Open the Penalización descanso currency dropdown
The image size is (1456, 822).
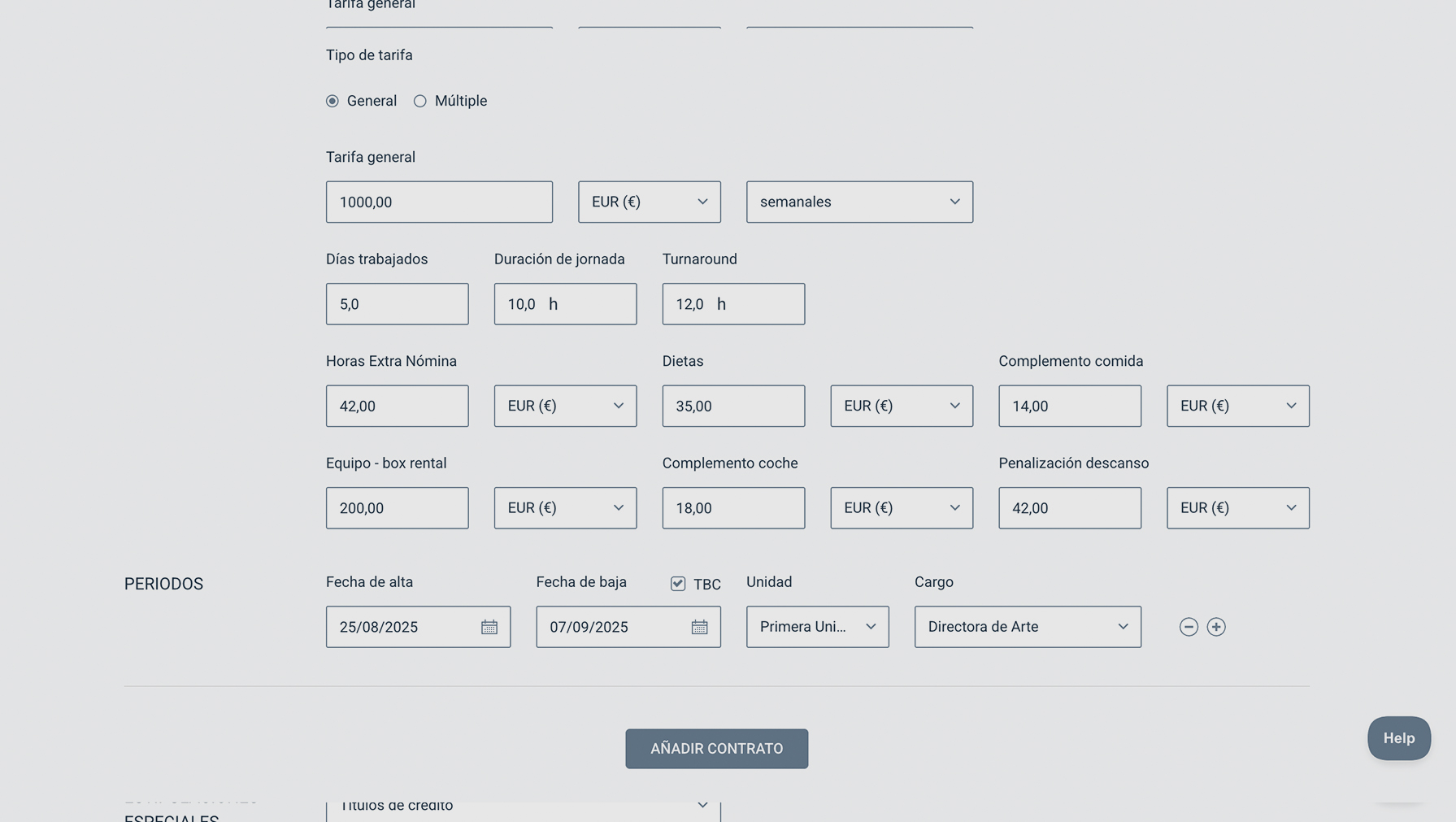[x=1237, y=508]
